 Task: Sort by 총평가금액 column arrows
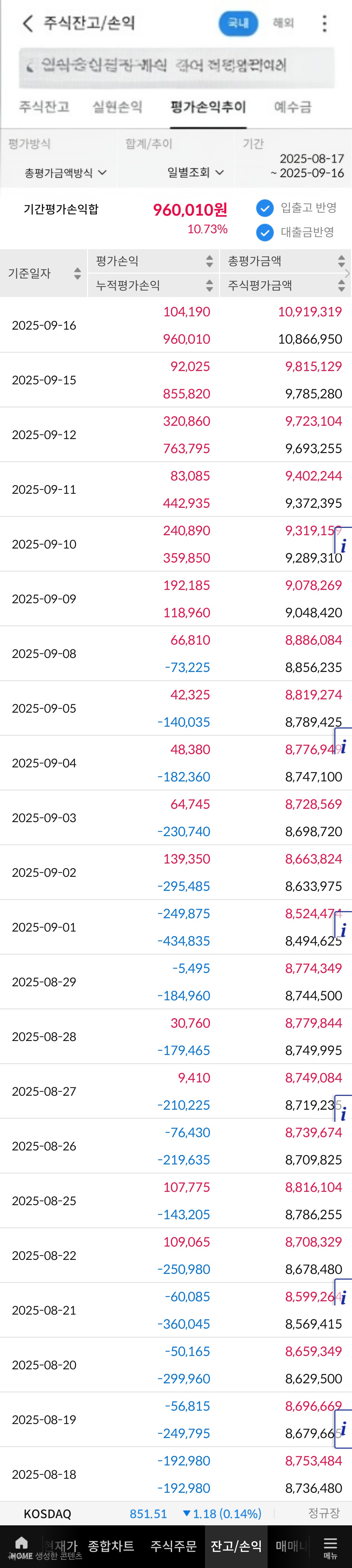[342, 261]
